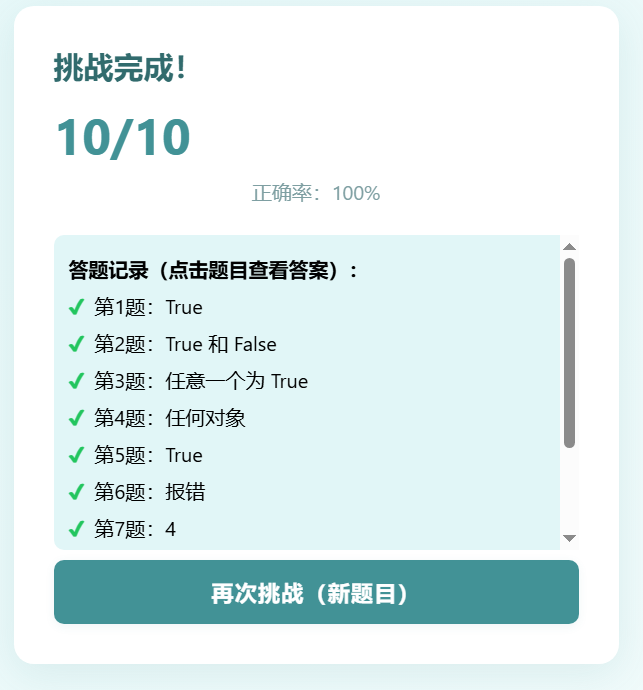Click the green checkmark beside 第2题
This screenshot has width=643, height=690.
point(76,345)
